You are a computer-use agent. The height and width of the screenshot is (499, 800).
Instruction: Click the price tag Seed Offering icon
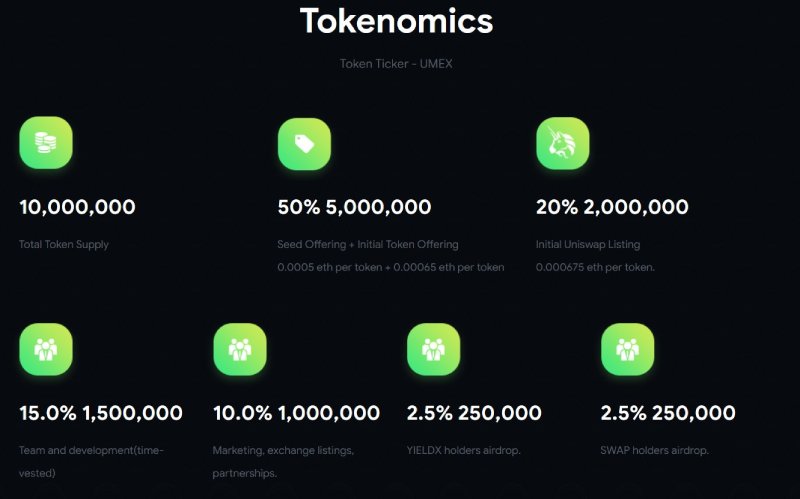(304, 143)
